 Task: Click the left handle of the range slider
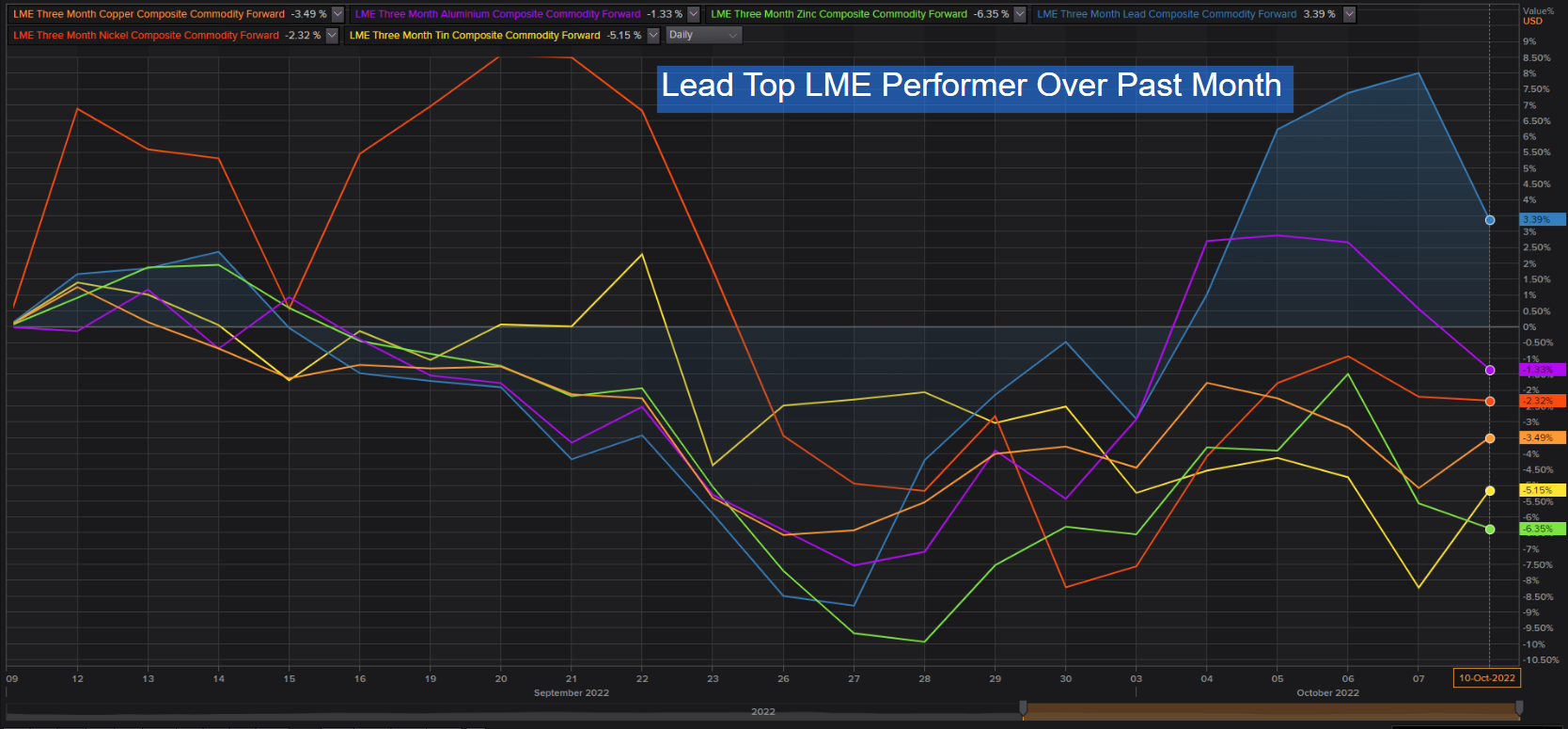click(1023, 707)
